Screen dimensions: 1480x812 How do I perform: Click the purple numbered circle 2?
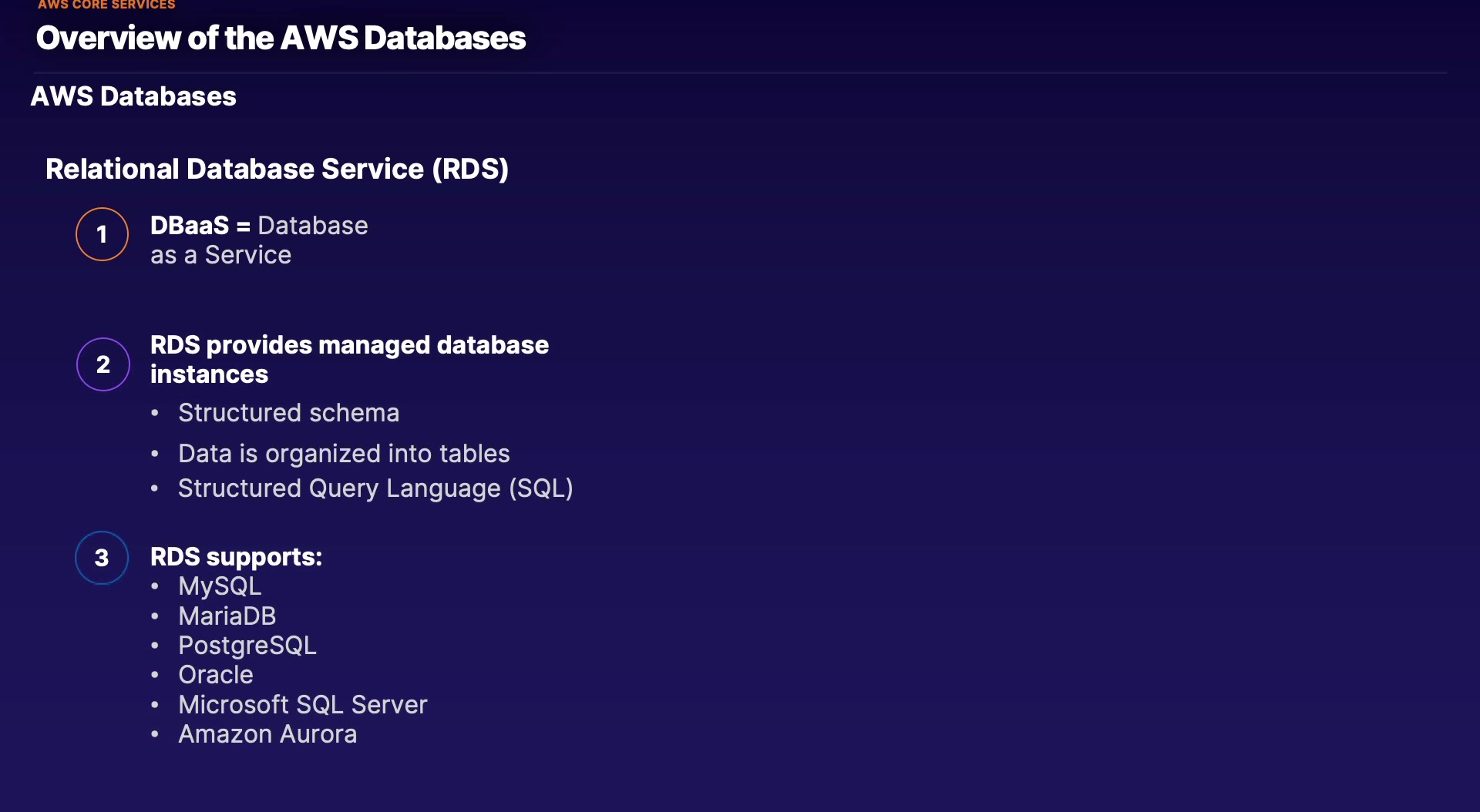coord(103,364)
